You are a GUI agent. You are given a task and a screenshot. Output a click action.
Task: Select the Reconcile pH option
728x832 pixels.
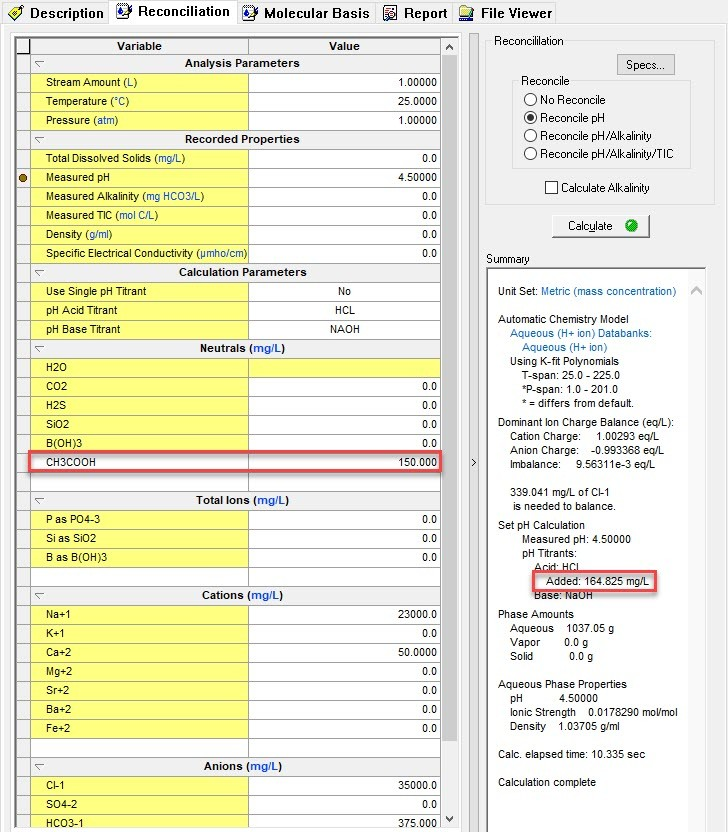(564, 118)
